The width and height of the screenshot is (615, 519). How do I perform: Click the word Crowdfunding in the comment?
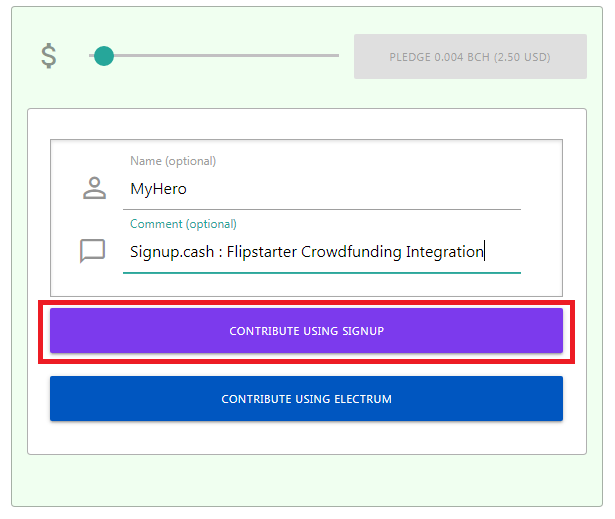point(351,252)
